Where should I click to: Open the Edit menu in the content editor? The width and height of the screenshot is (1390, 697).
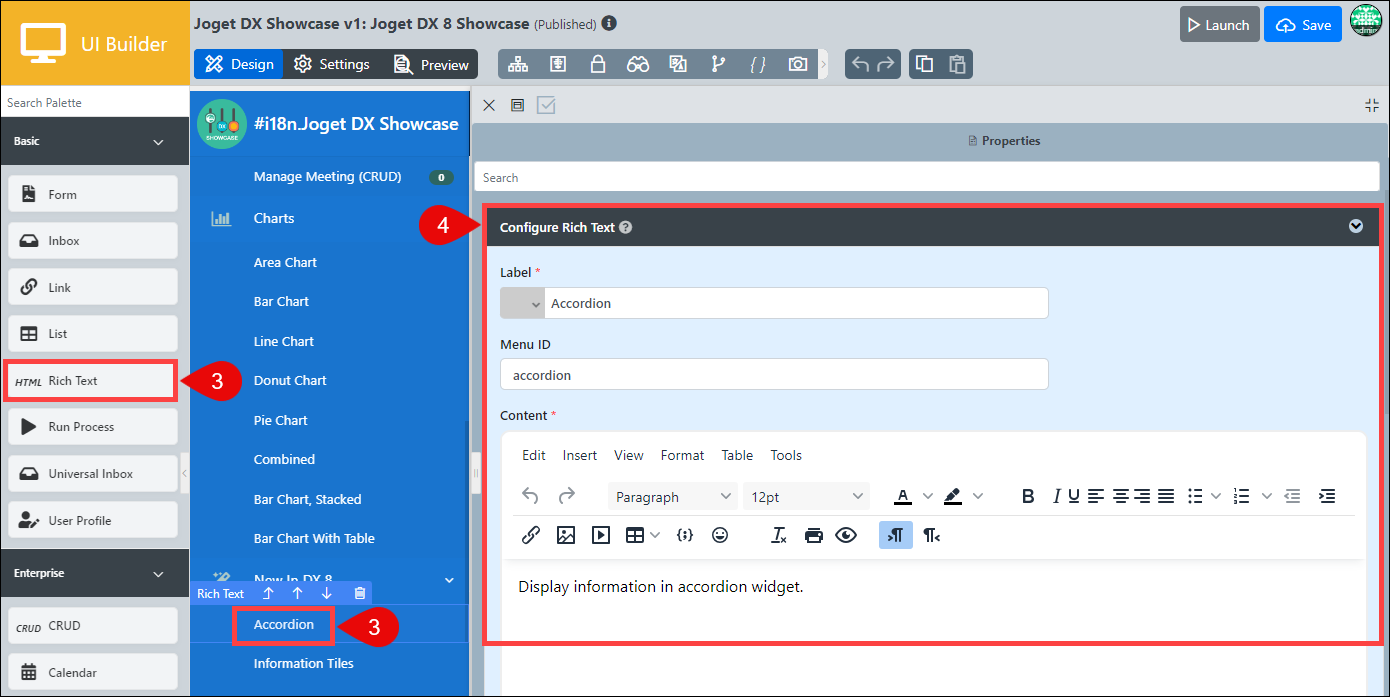click(x=534, y=455)
